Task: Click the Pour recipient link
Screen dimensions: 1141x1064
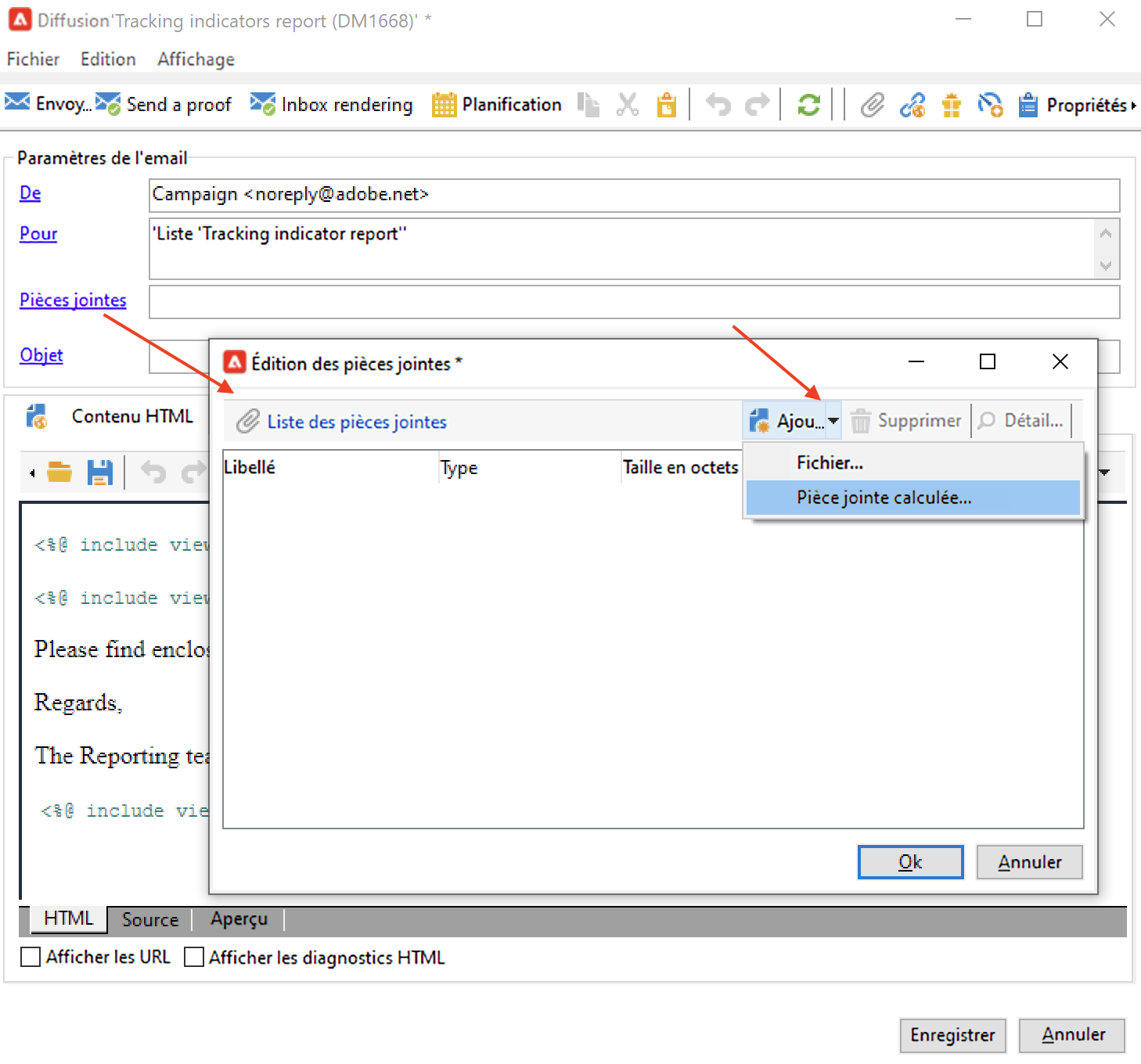Action: tap(38, 233)
